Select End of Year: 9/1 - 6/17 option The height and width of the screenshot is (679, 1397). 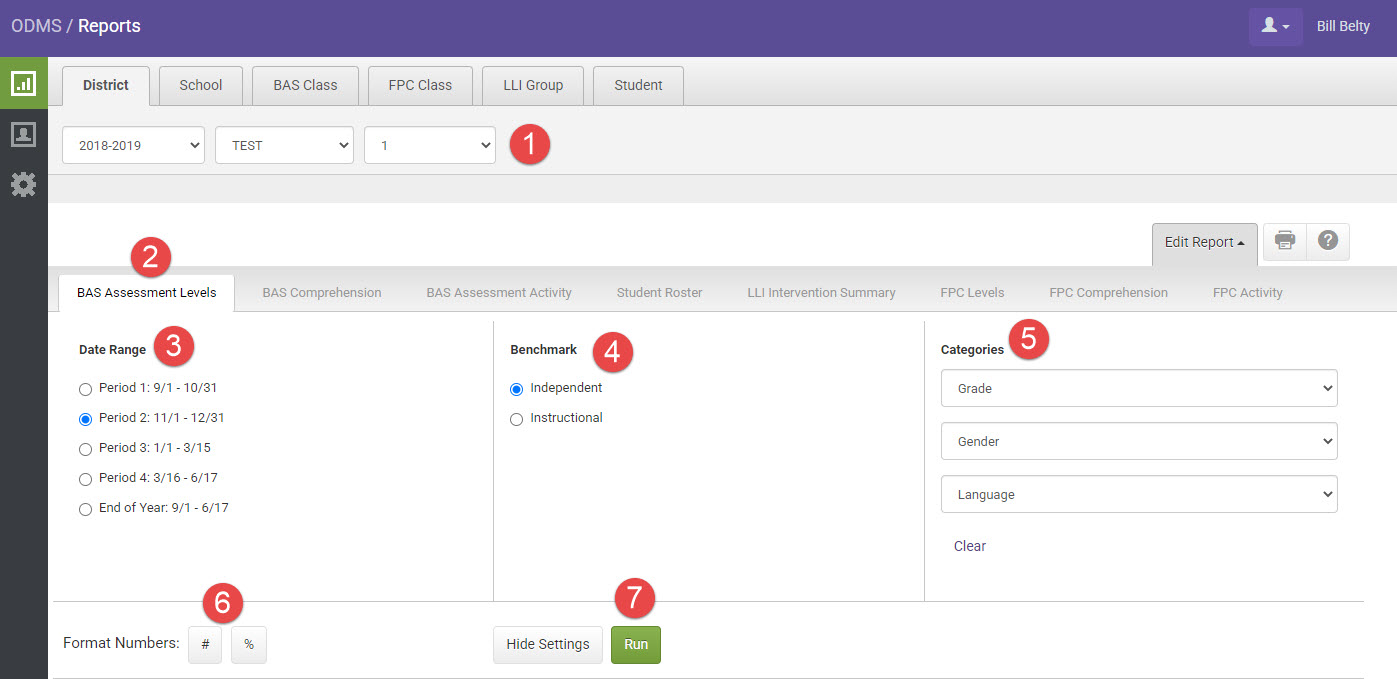pos(85,508)
